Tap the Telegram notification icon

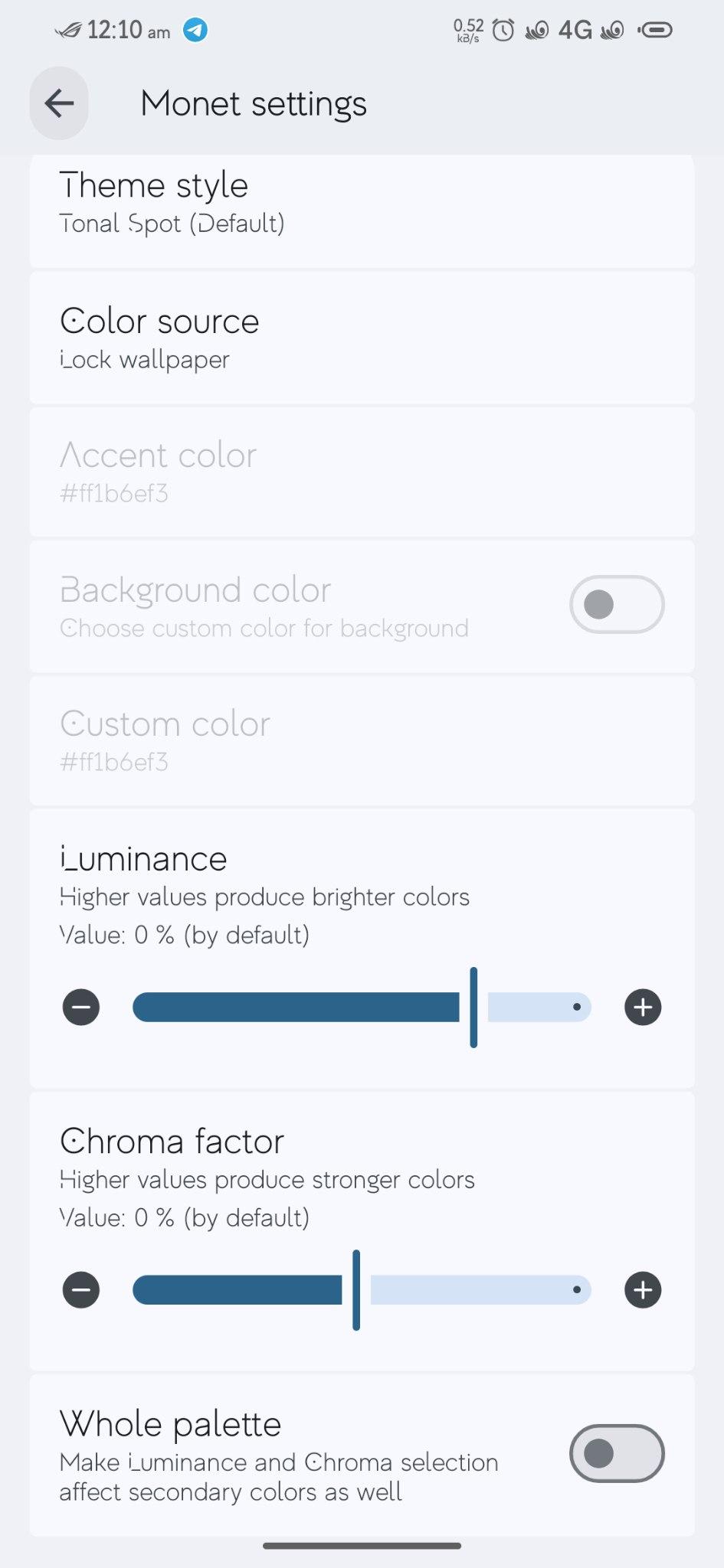click(x=195, y=31)
